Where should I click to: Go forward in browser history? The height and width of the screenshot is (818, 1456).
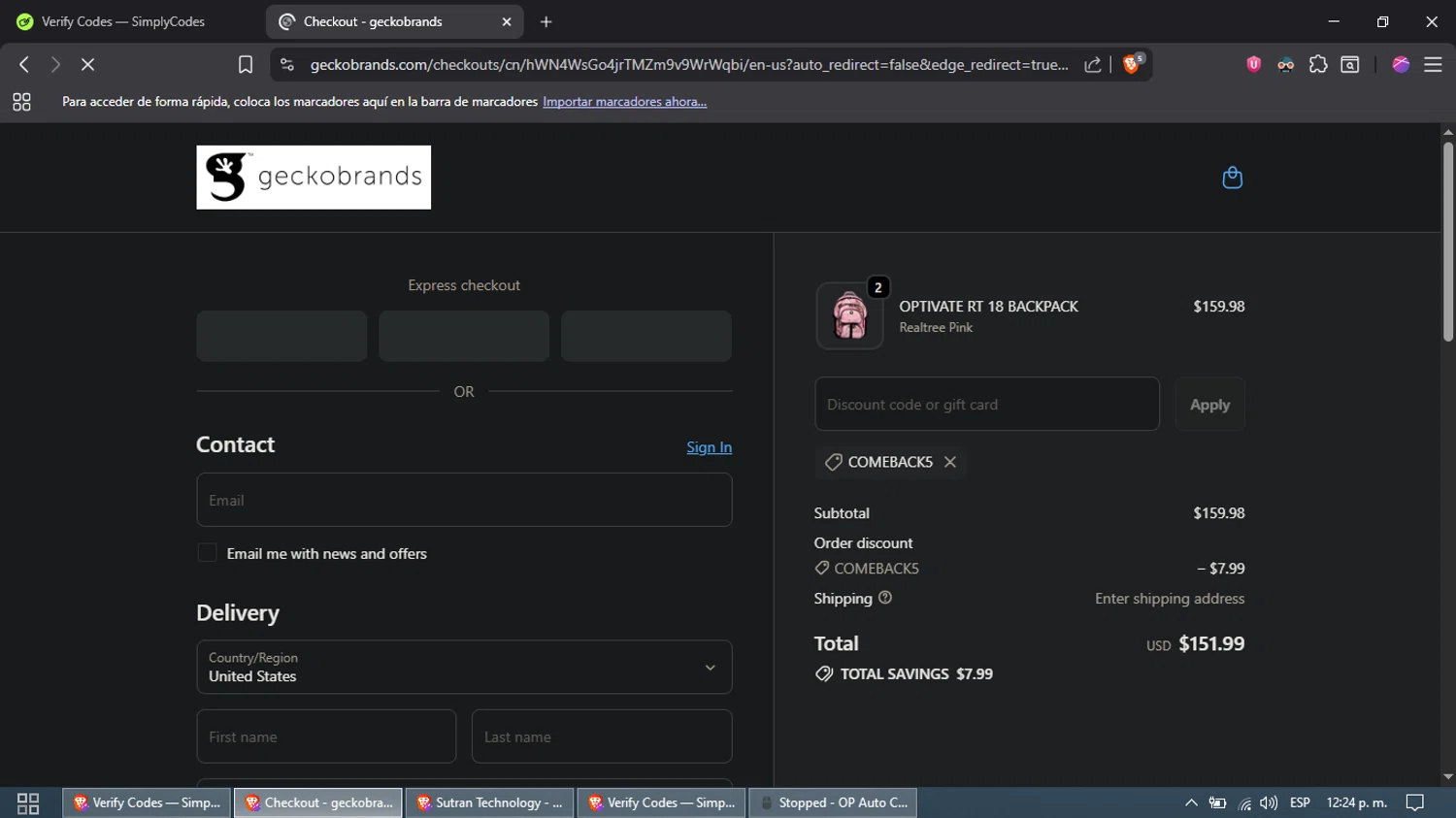pyautogui.click(x=55, y=64)
